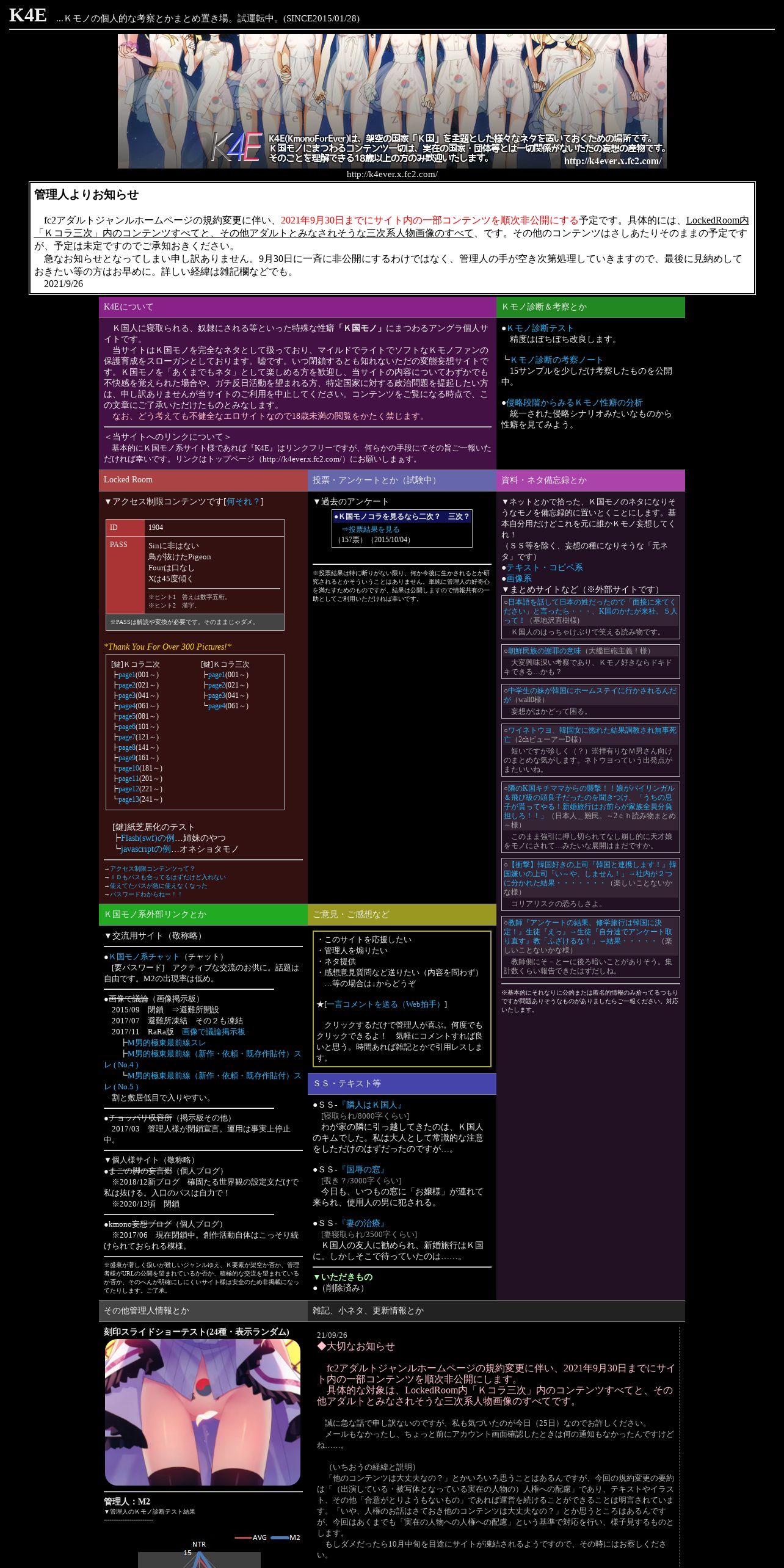Open SS 妻の治療 story link
This screenshot has width=784, height=1568.
pos(363,1223)
